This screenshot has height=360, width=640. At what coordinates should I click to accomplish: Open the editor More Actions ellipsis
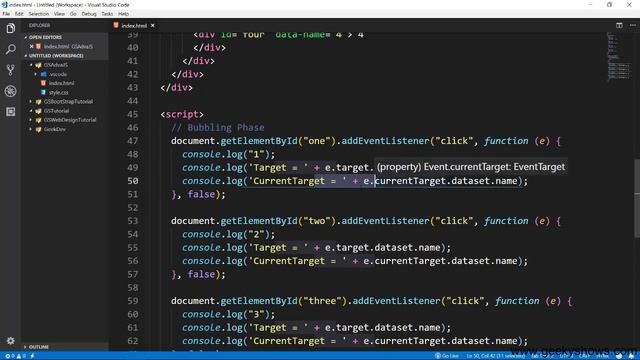click(633, 25)
